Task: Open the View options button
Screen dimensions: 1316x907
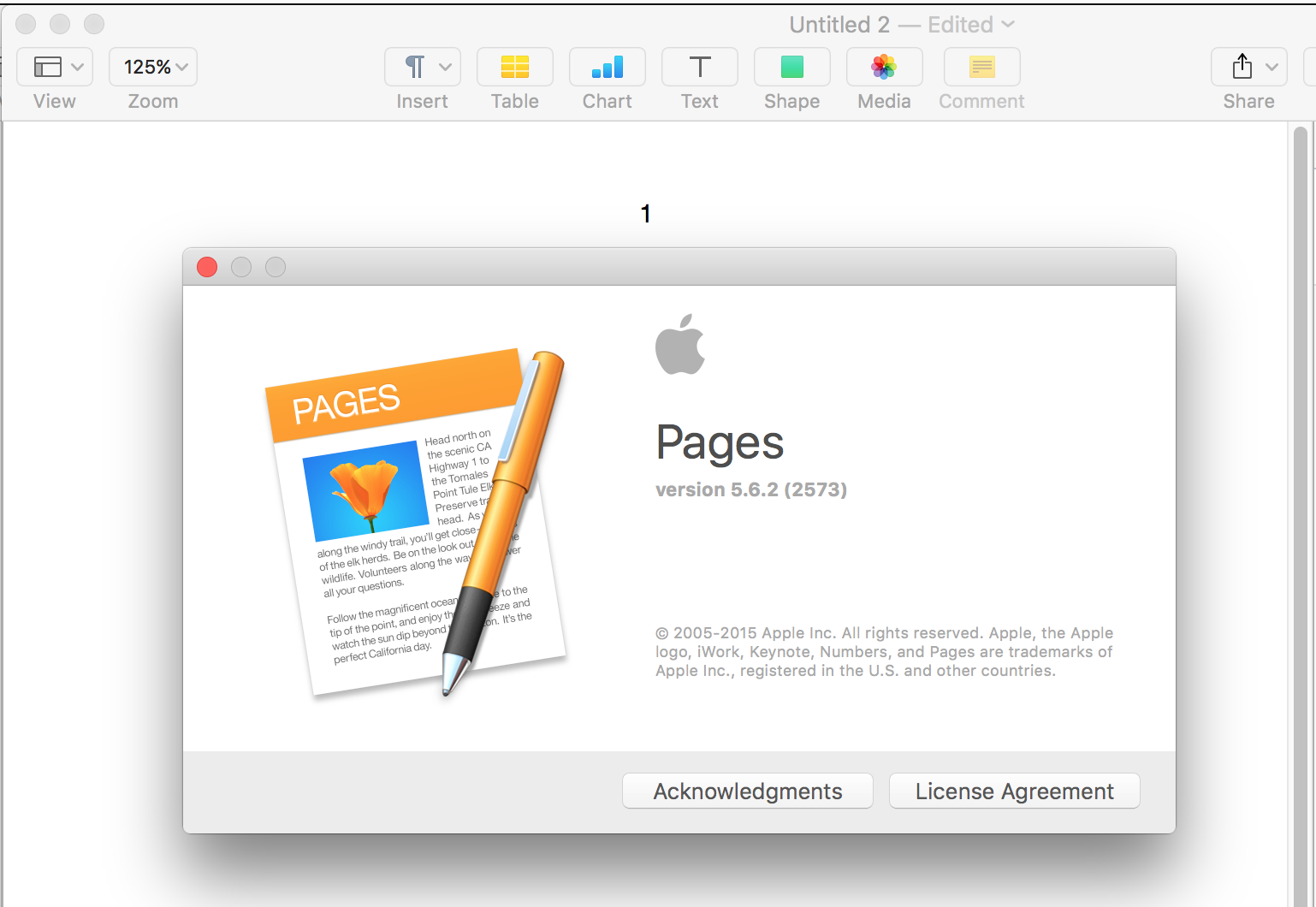Action: pos(55,67)
